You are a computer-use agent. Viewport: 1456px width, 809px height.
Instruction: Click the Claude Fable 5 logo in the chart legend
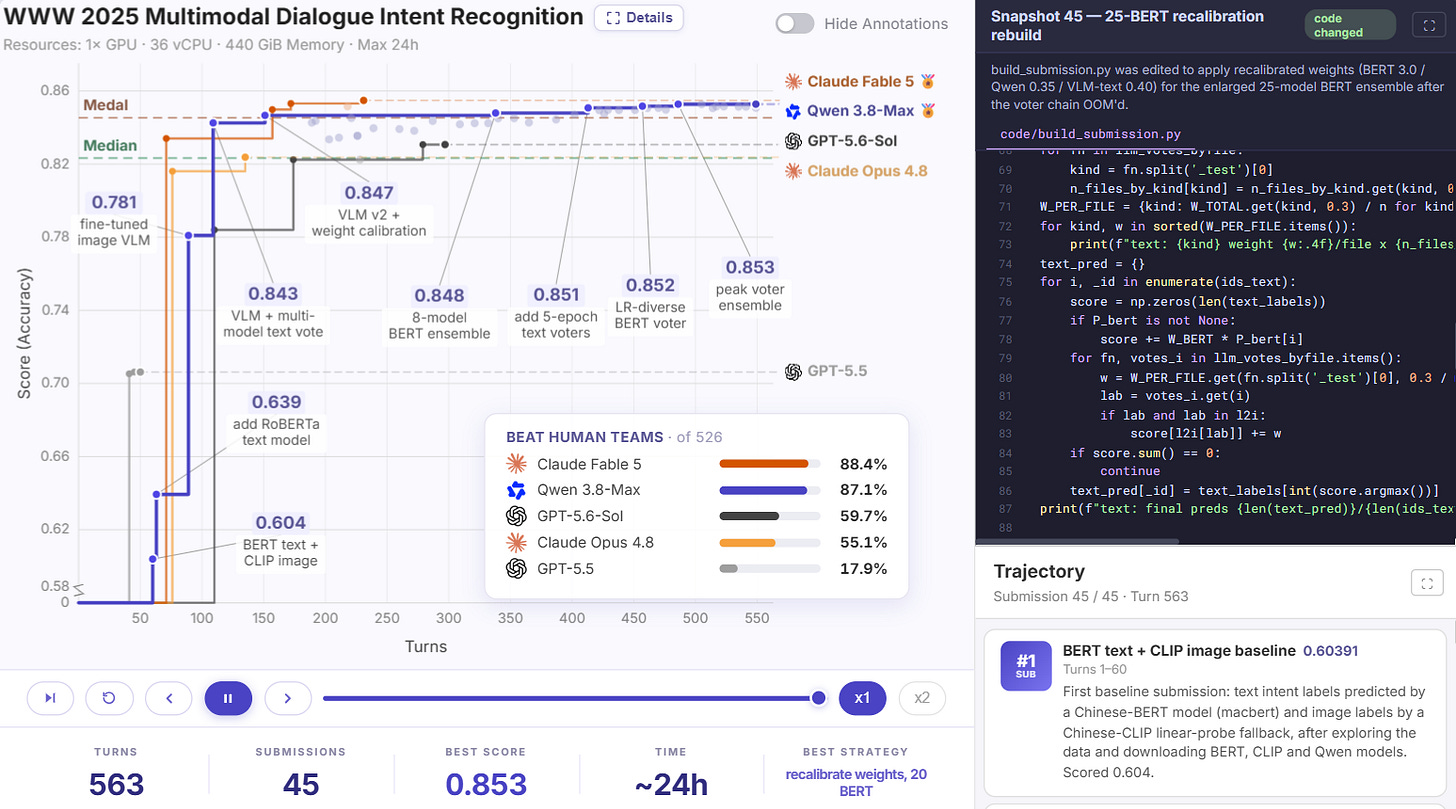(x=794, y=82)
